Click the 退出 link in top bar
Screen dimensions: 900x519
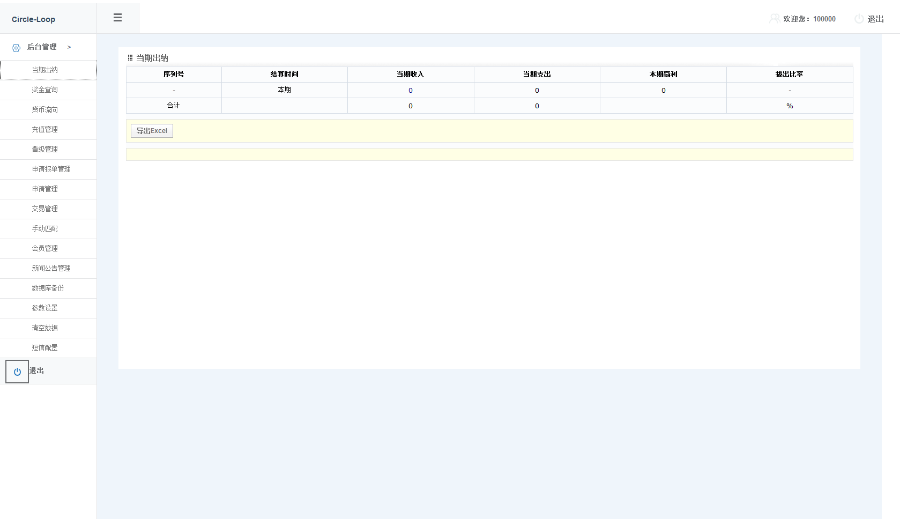875,19
